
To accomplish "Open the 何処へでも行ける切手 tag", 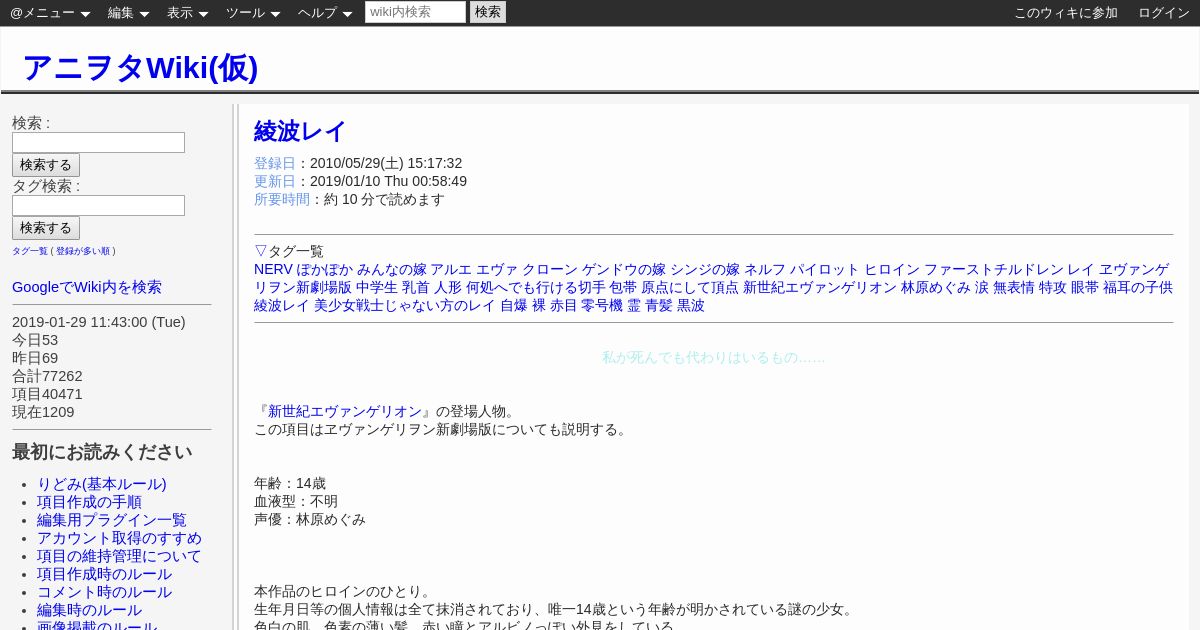I will pos(536,287).
